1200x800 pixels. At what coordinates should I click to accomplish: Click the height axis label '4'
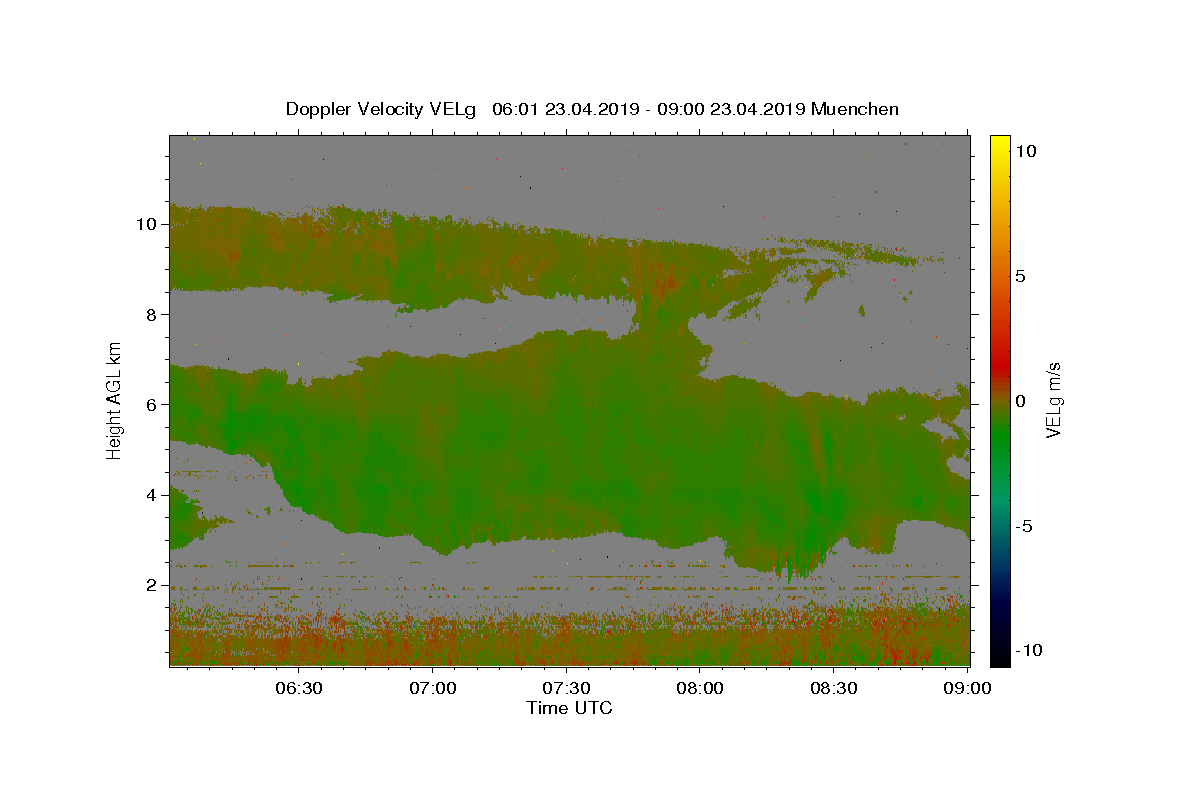point(151,494)
